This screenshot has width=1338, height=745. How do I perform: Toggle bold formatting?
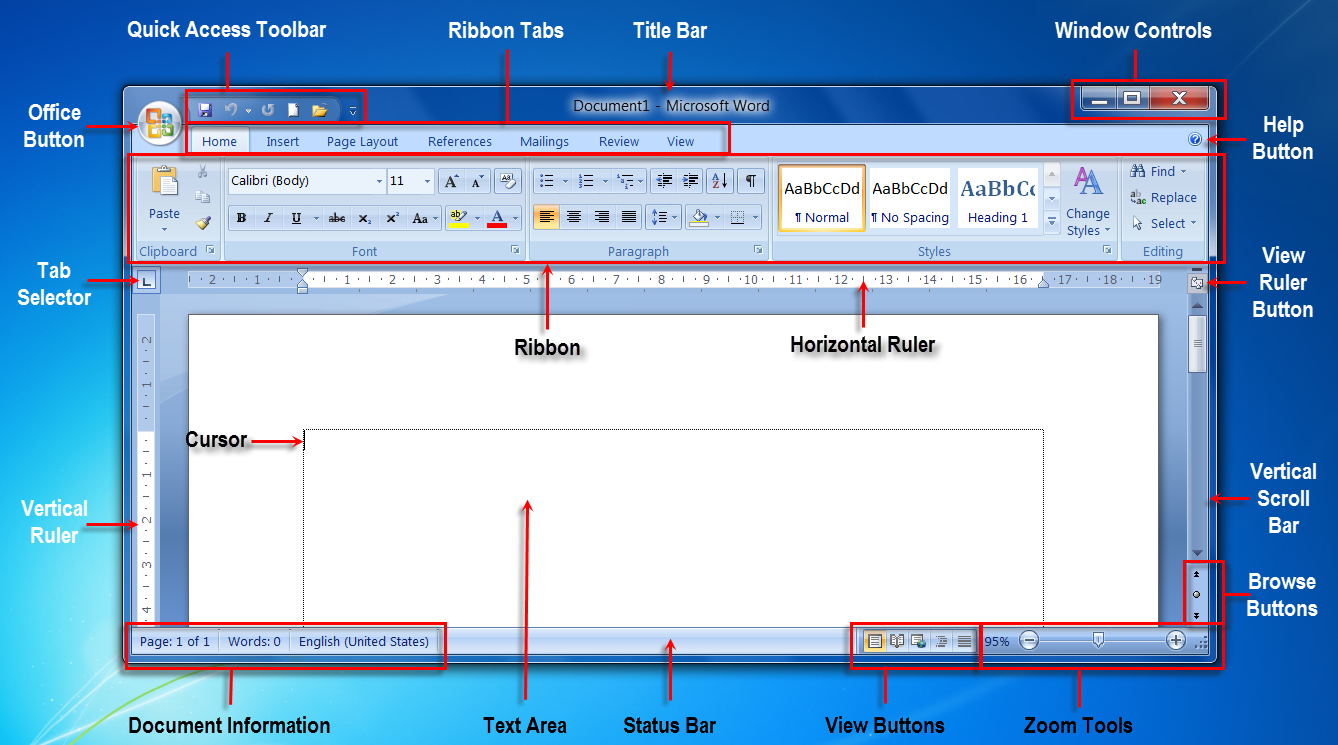pos(240,218)
